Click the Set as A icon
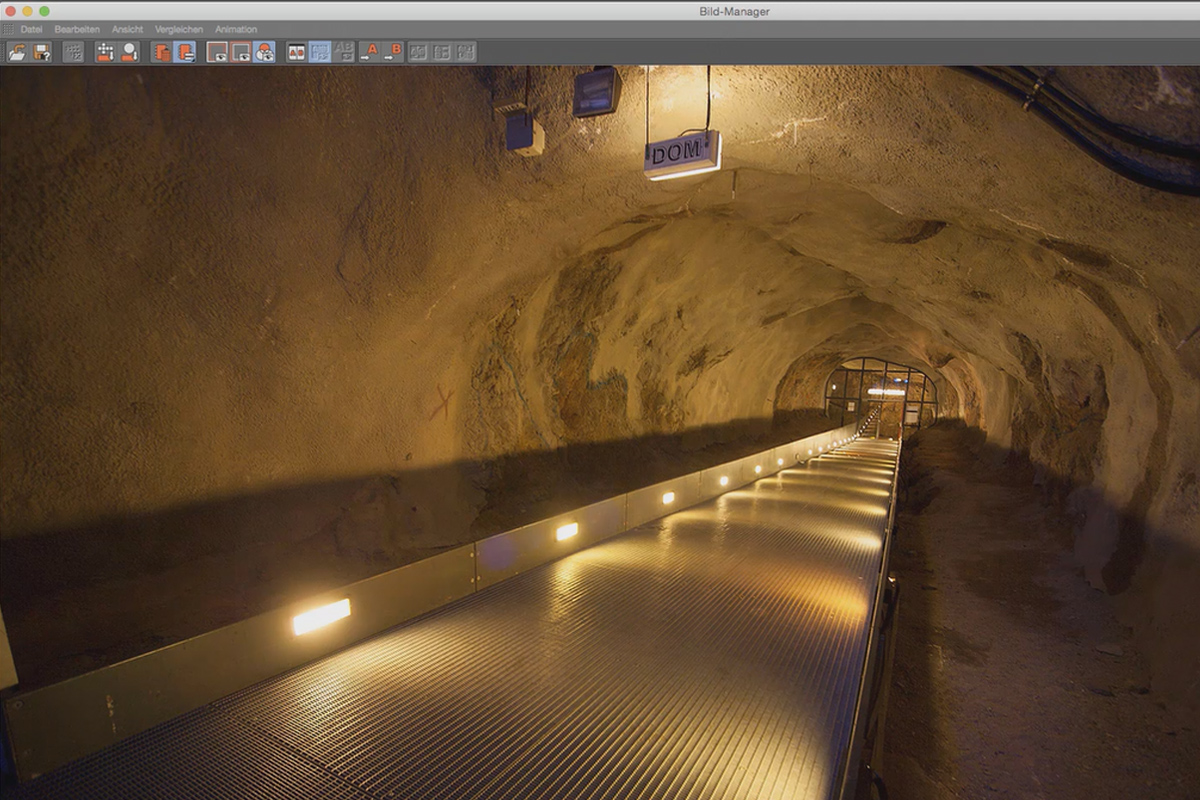This screenshot has width=1200, height=800. 370,52
